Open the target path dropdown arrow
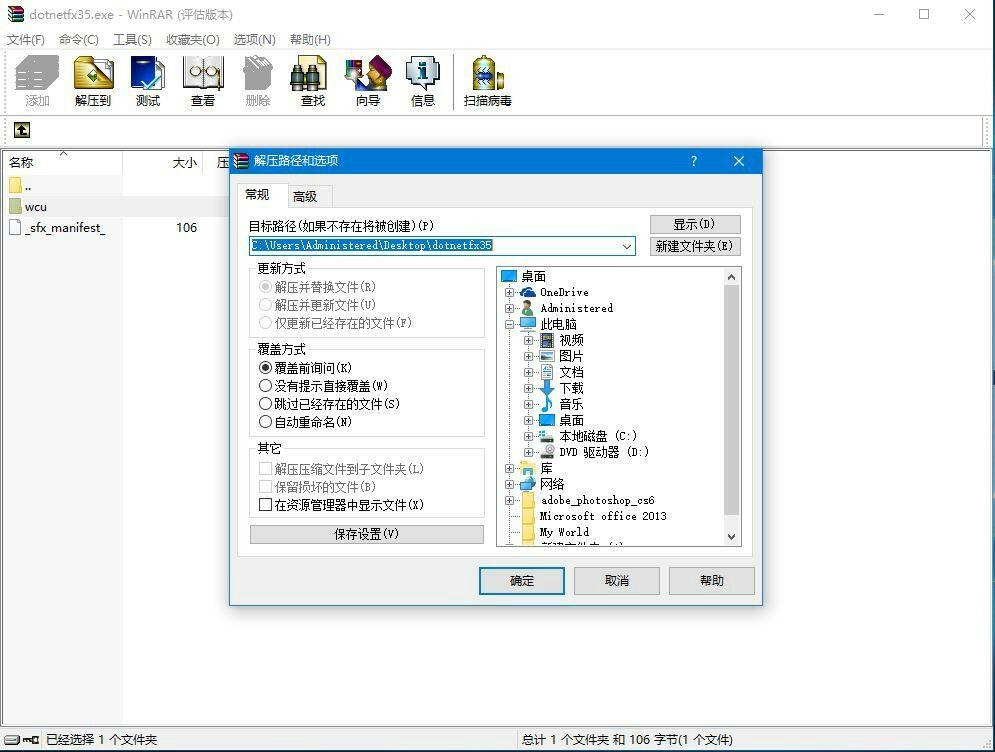995x752 pixels. 627,246
